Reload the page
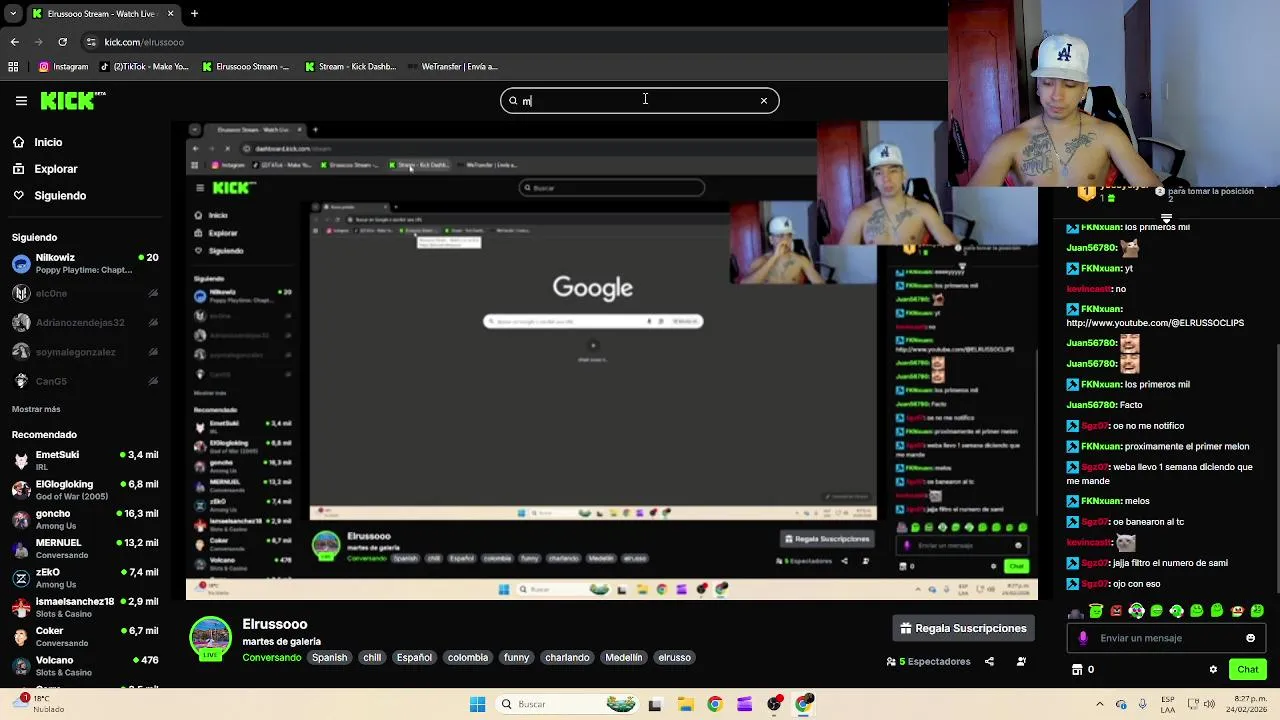Screen dimensions: 1280x720 [x=62, y=42]
